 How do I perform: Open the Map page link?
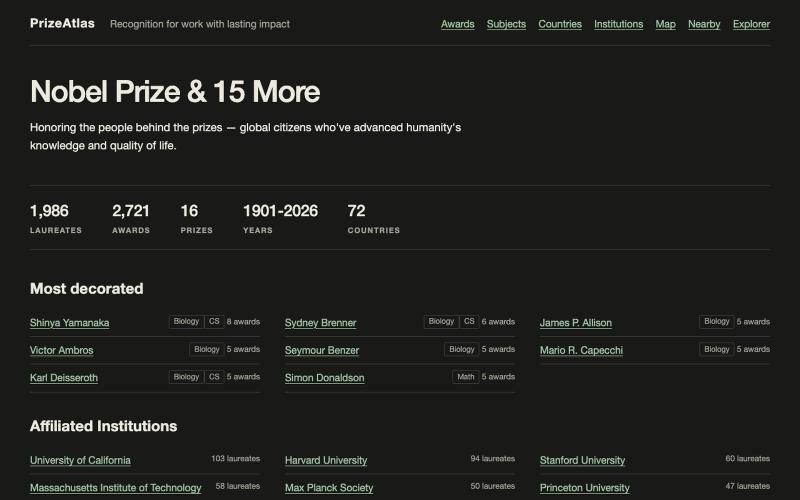click(665, 24)
